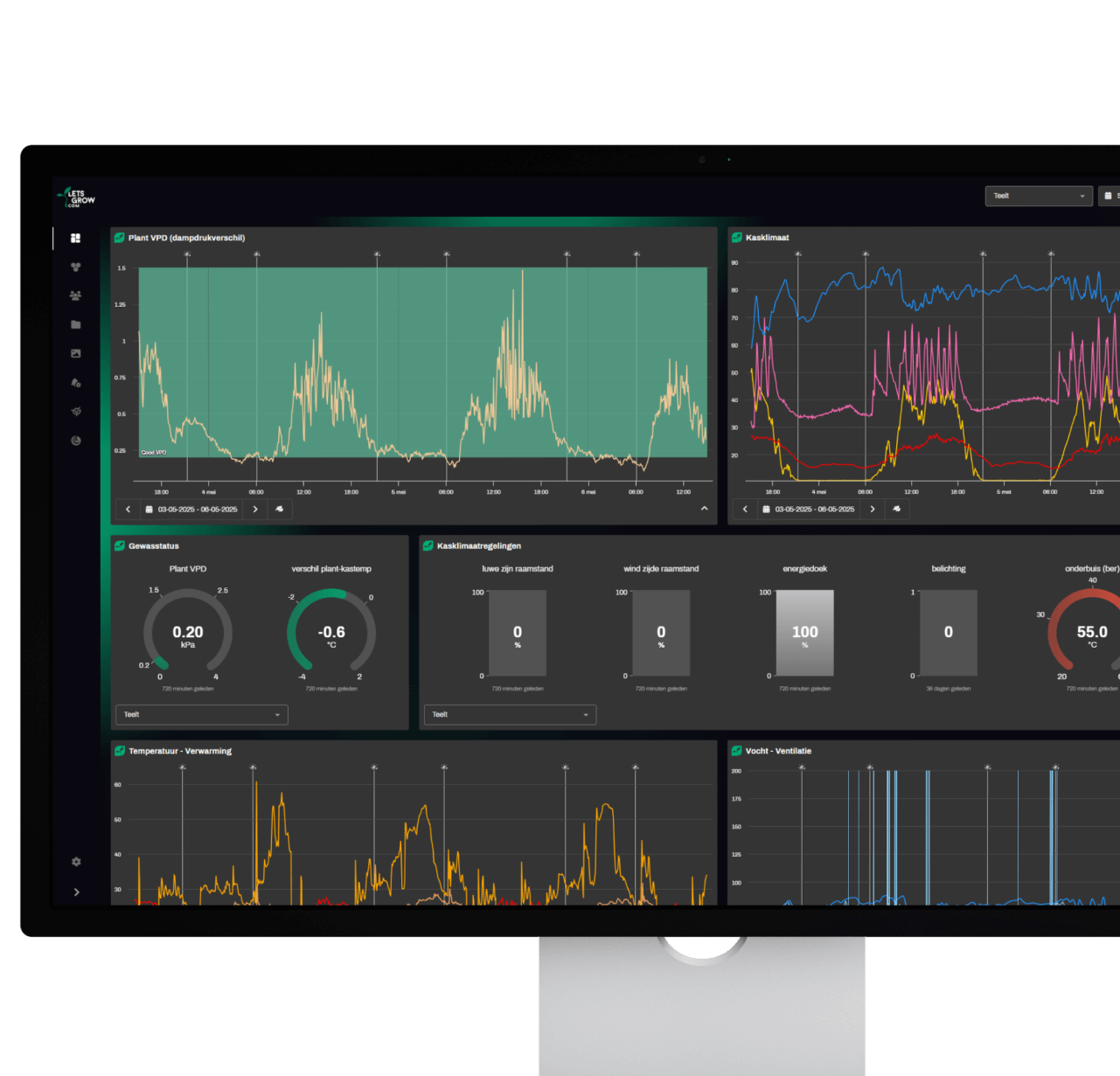
Task: Go to previous period in Plant VPD chart
Action: coord(128,509)
